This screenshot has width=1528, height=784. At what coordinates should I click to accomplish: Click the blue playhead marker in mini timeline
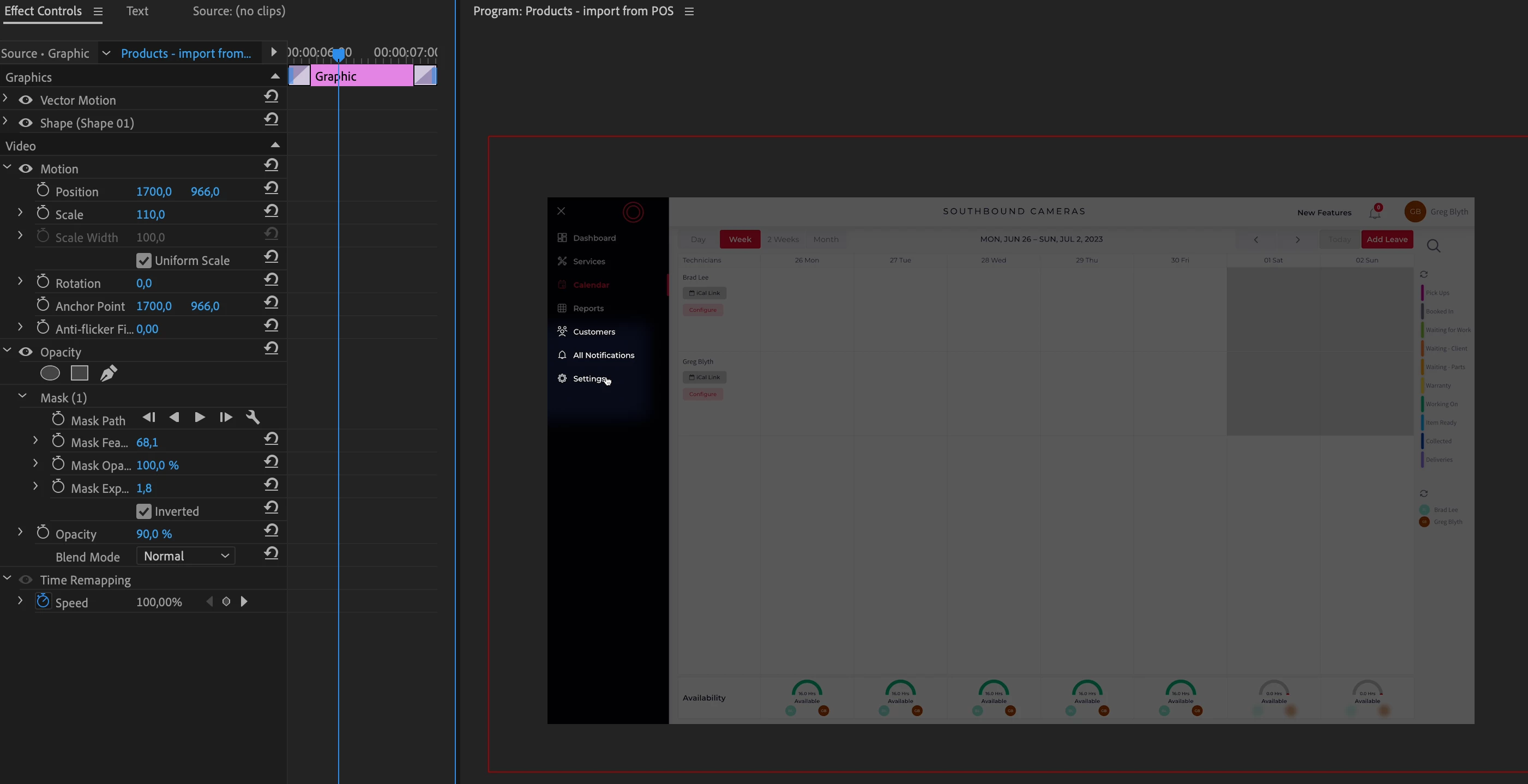coord(338,55)
